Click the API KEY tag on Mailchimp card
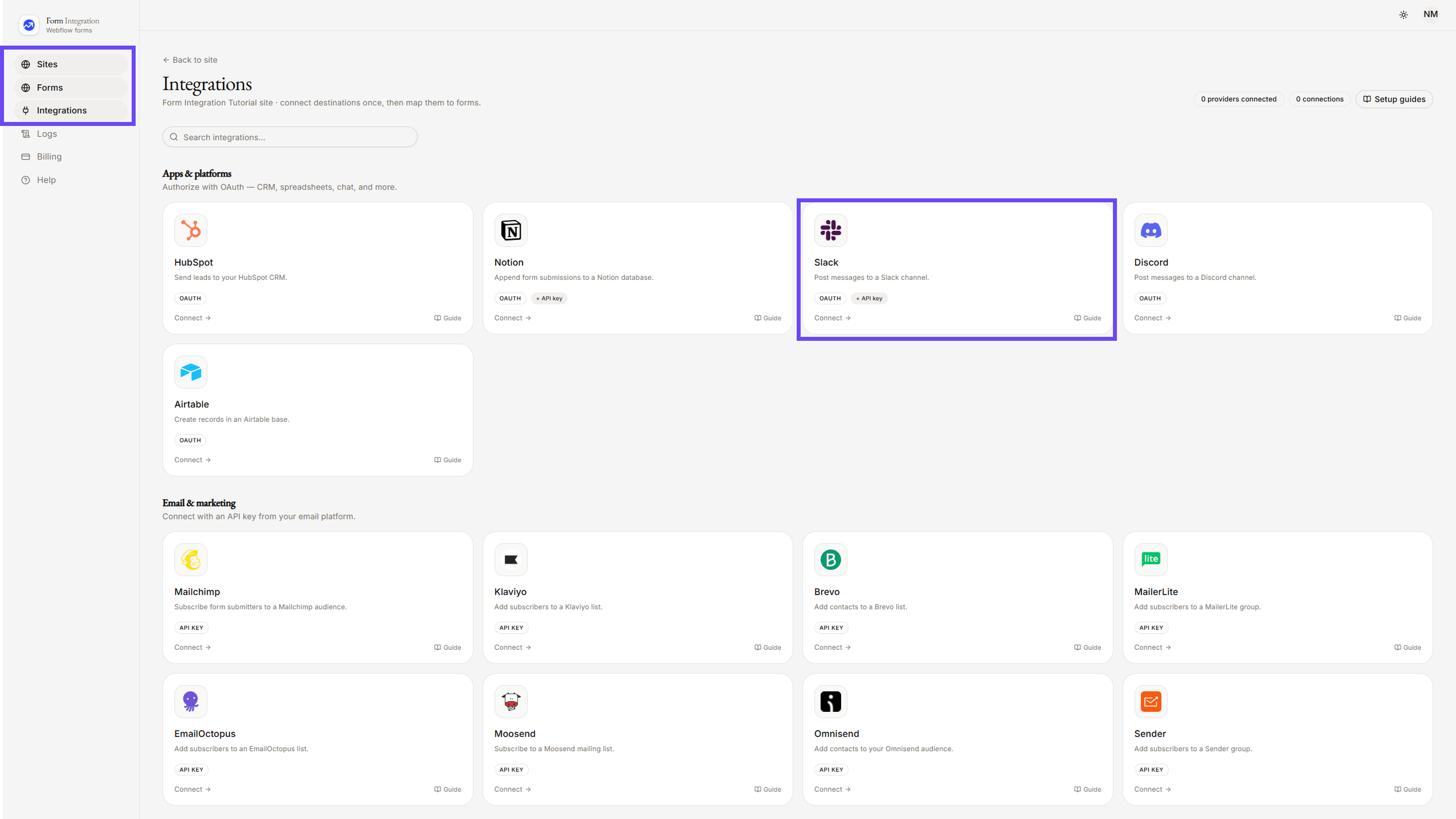 191,628
